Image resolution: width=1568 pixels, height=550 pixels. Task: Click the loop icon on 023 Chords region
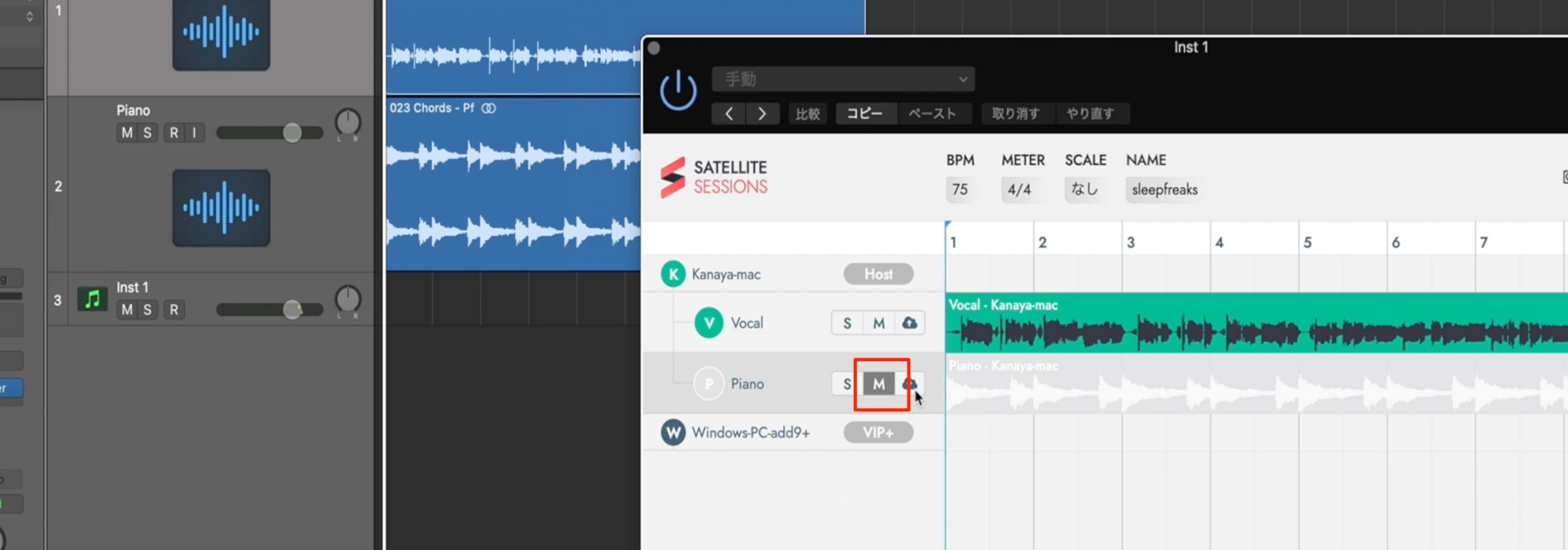coord(489,108)
